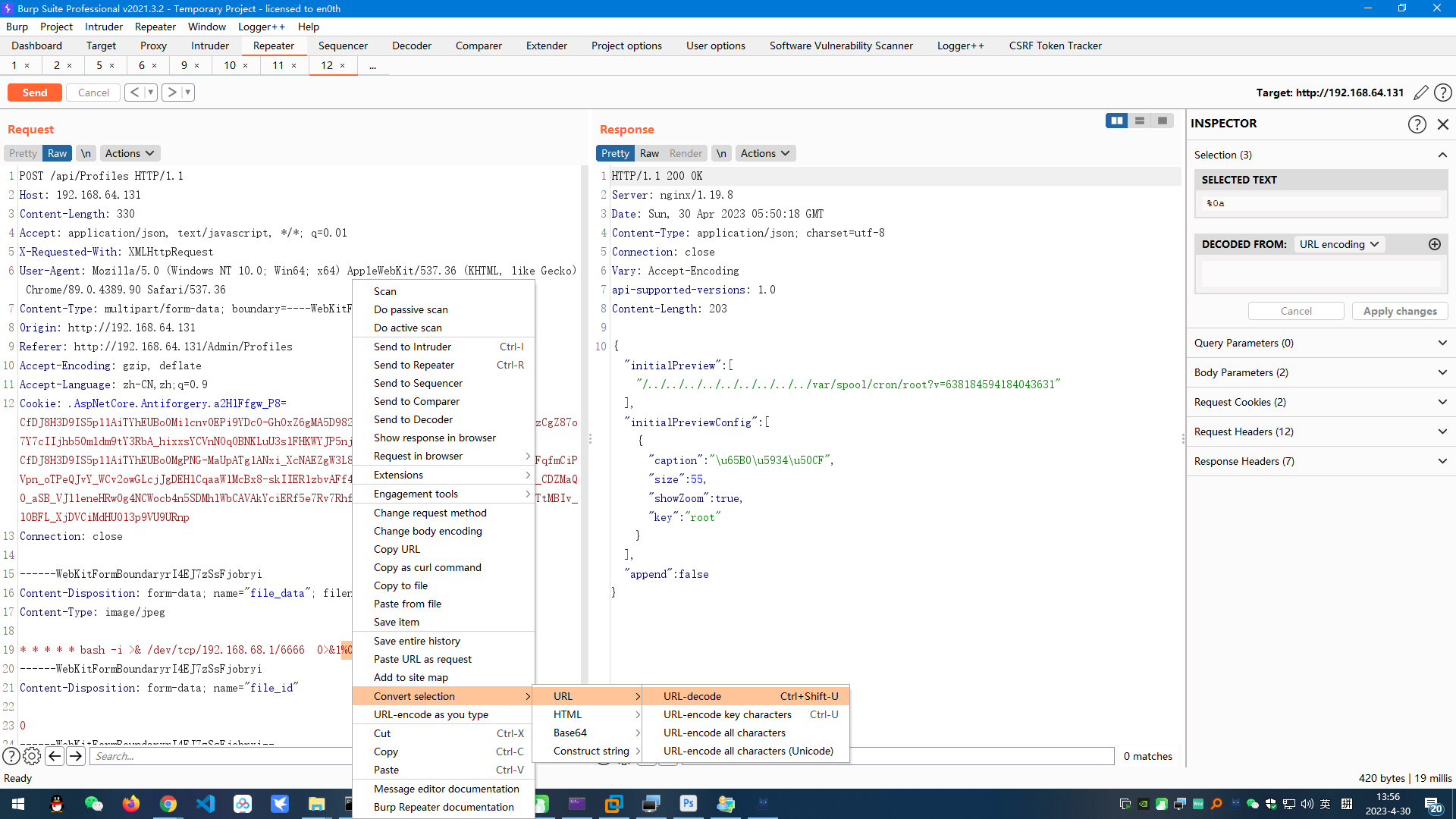
Task: Click Apply changes in Inspector
Action: pos(1400,311)
